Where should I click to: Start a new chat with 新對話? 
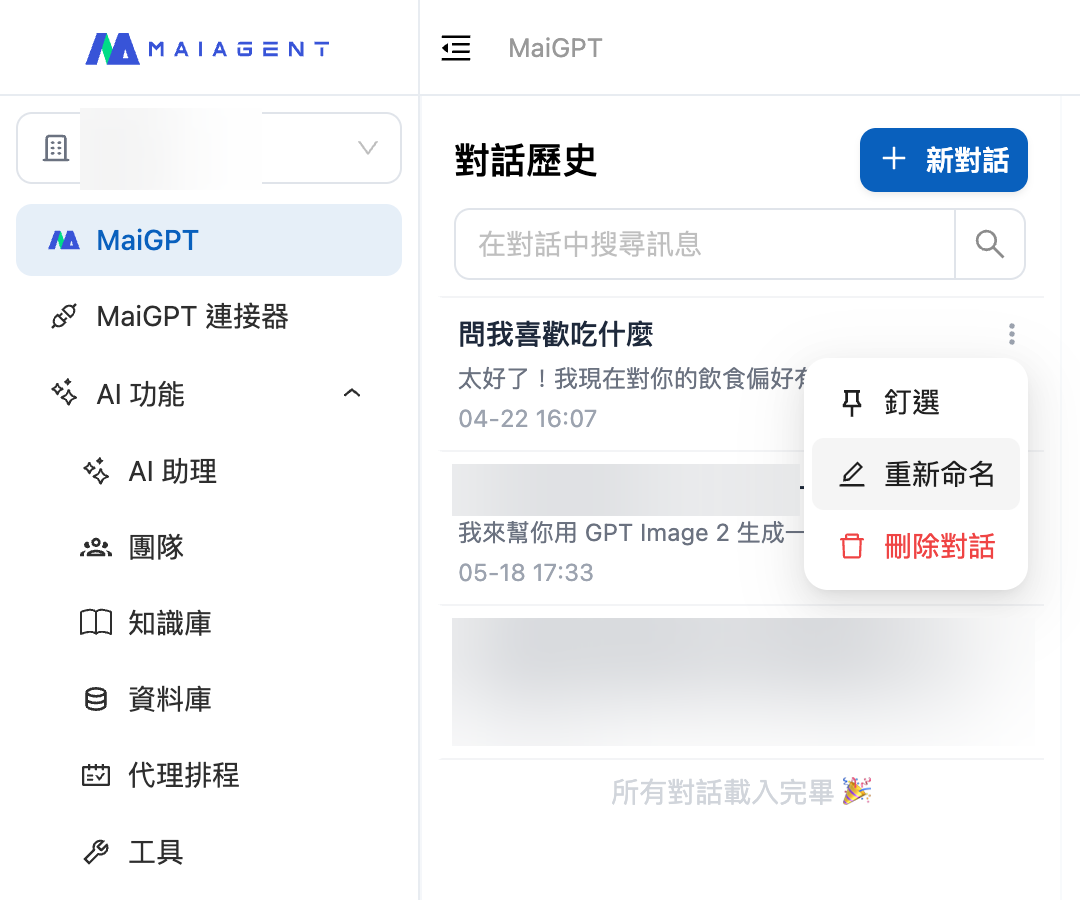point(944,160)
